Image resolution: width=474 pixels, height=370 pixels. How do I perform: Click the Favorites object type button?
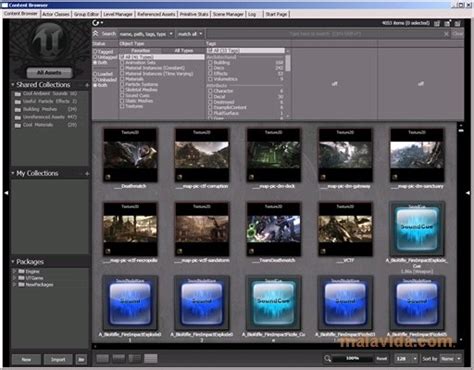(140, 51)
